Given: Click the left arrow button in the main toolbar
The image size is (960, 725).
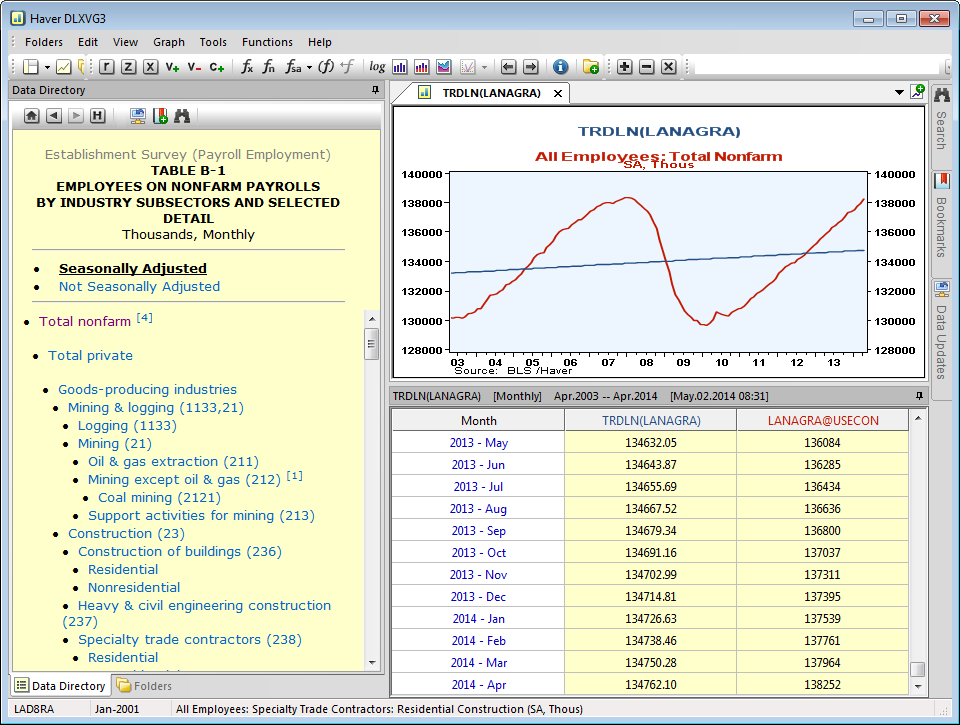Looking at the screenshot, I should pyautogui.click(x=508, y=67).
